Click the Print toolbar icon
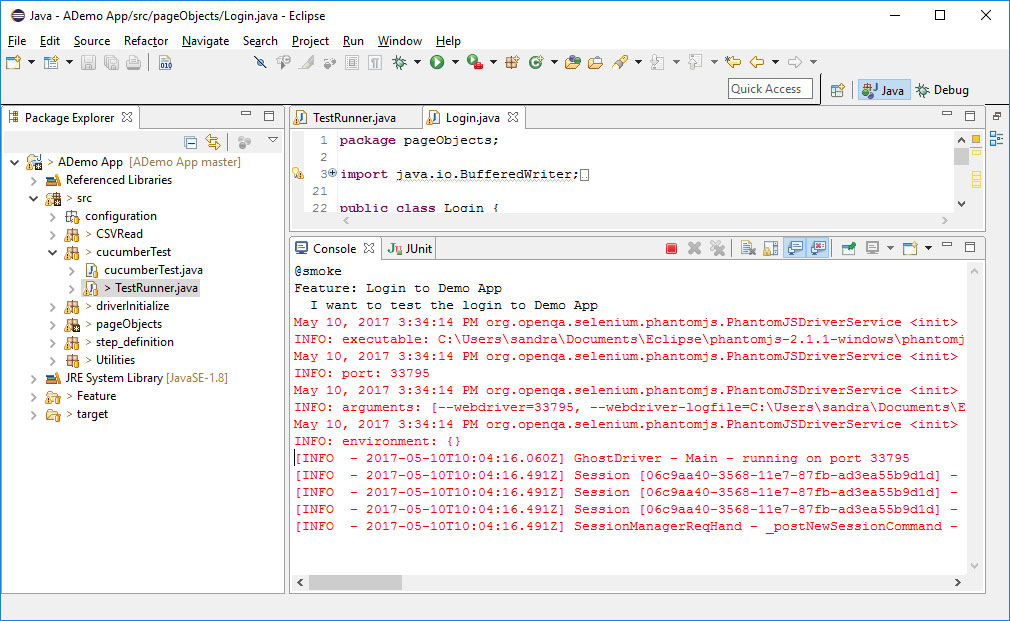The image size is (1010, 621). coord(133,62)
